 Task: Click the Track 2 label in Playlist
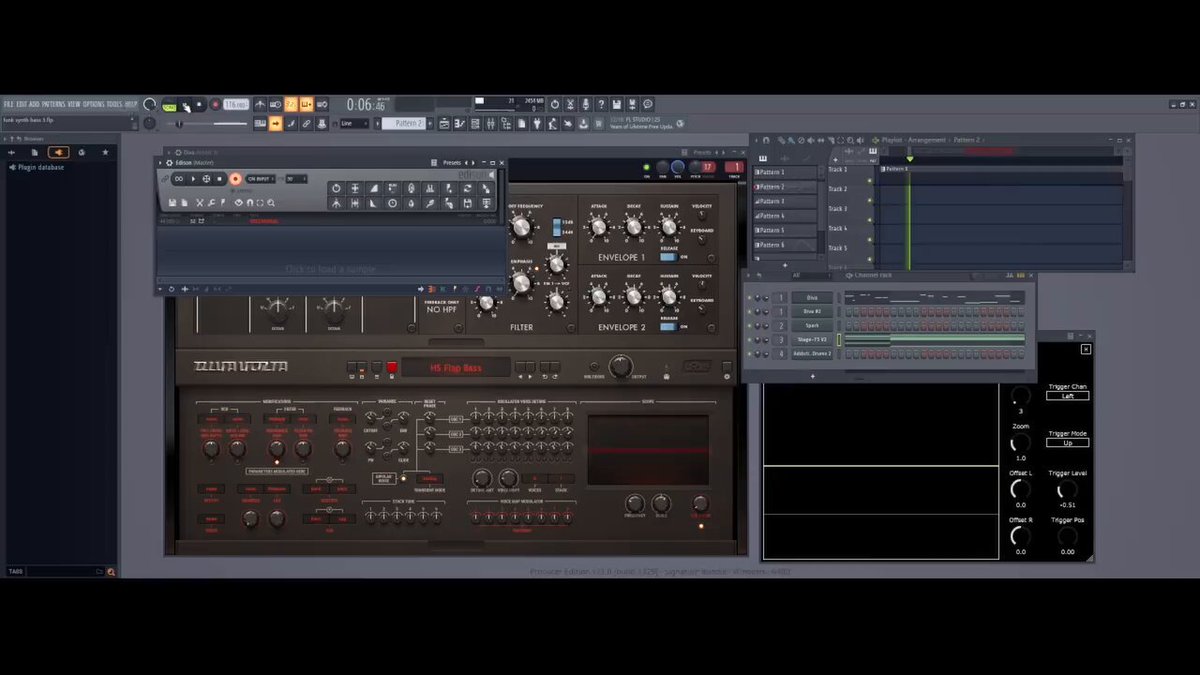pyautogui.click(x=838, y=189)
